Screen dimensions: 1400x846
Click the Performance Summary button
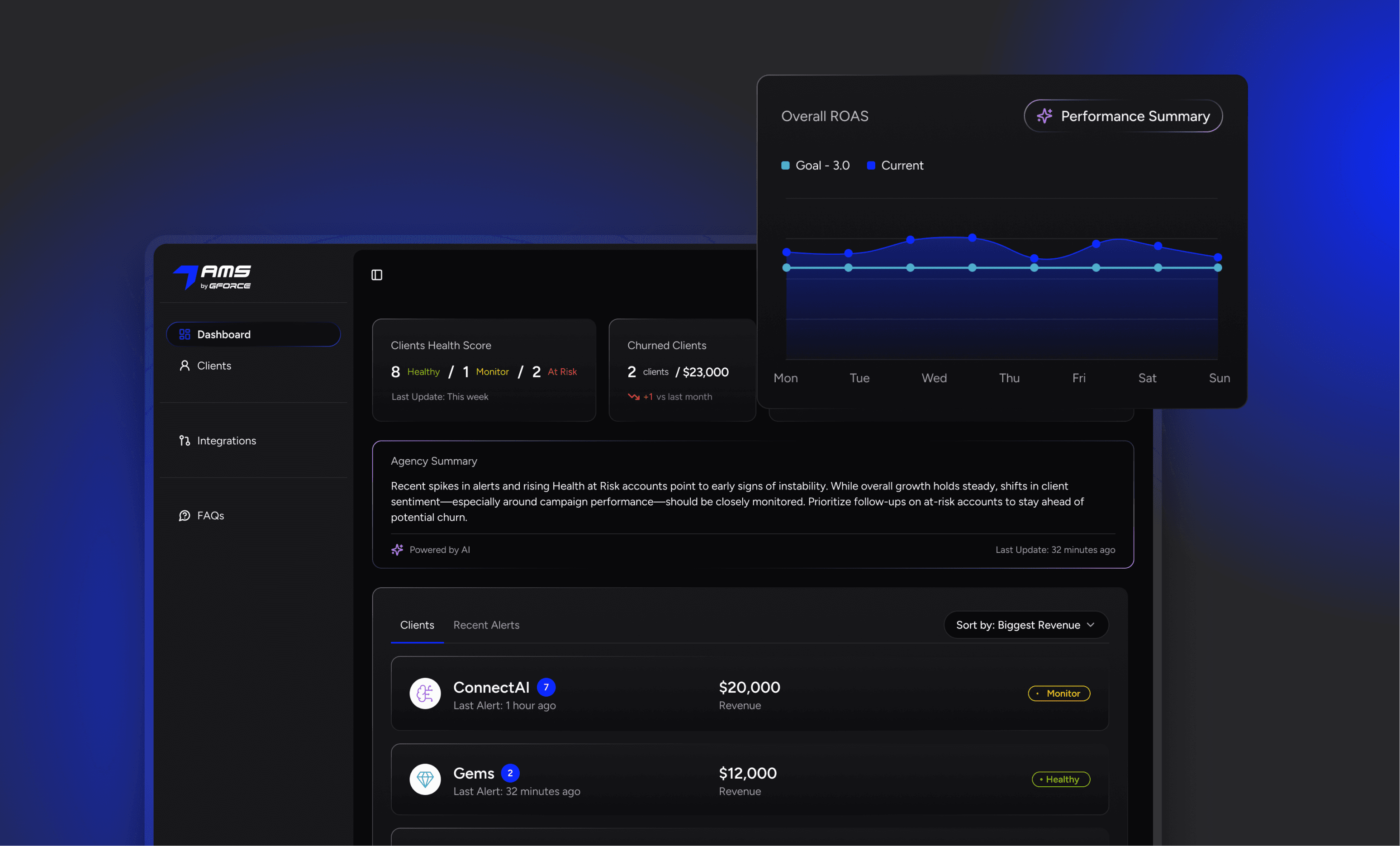click(x=1123, y=116)
